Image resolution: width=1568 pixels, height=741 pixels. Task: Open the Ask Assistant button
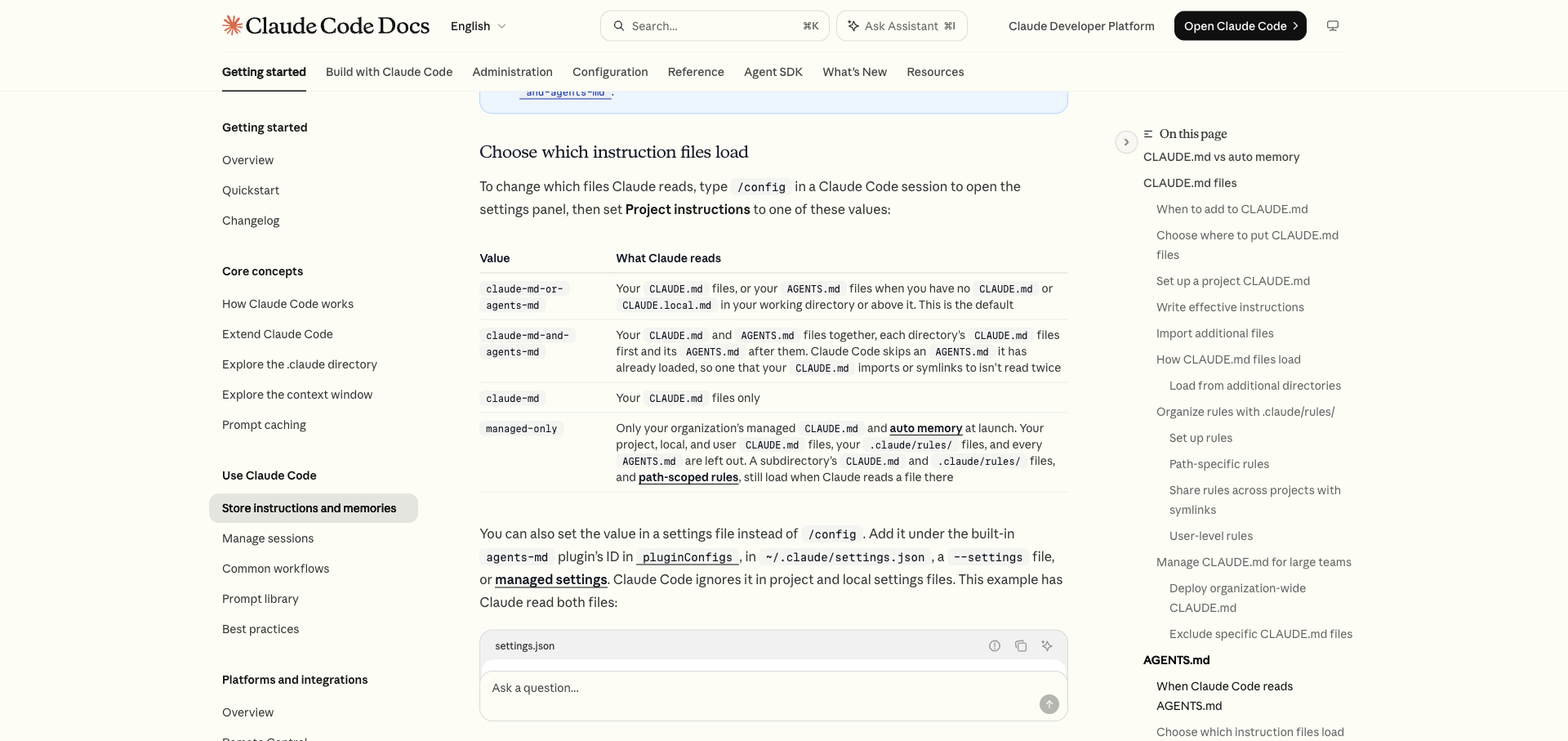(902, 26)
